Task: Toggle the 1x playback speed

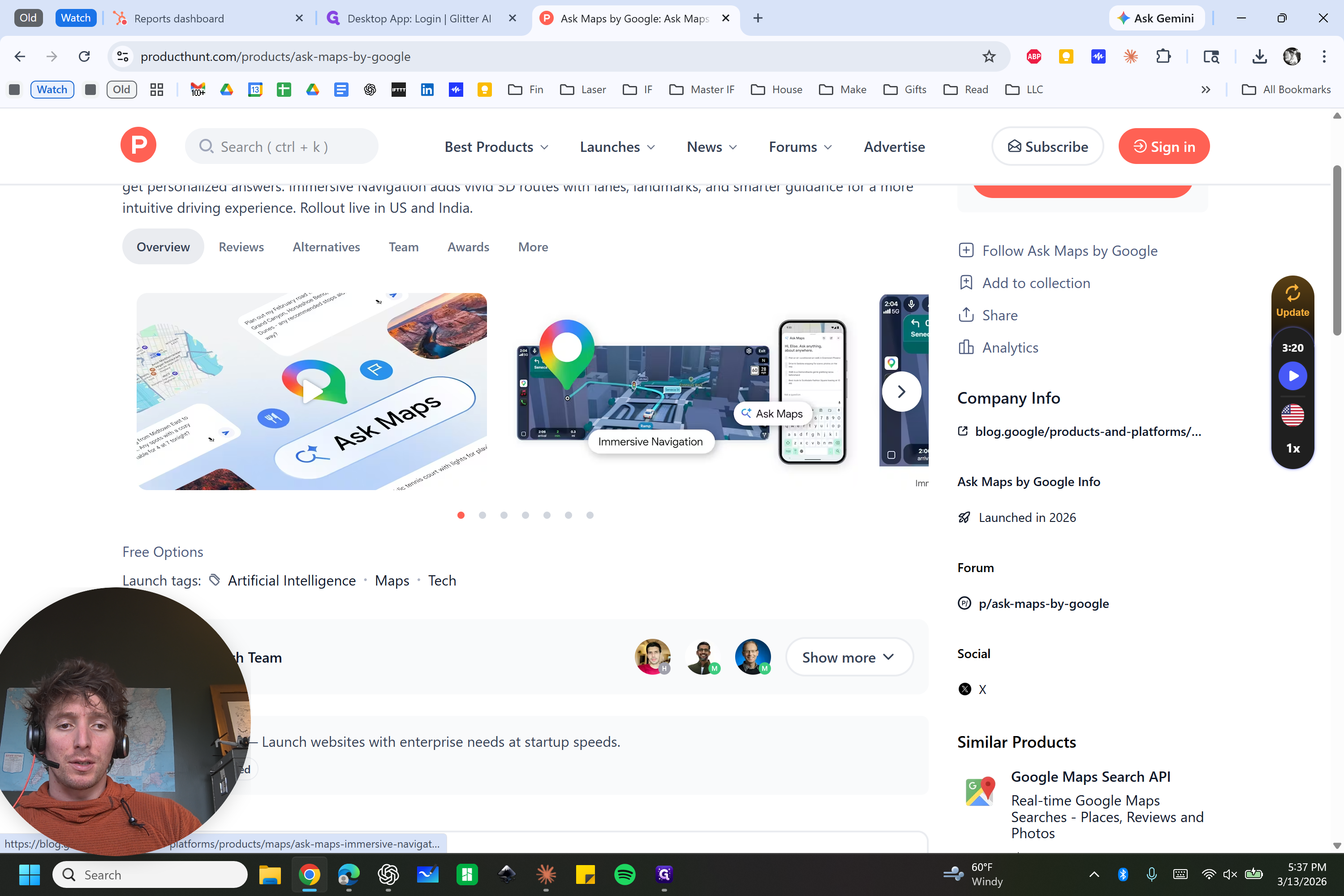Action: coord(1292,448)
